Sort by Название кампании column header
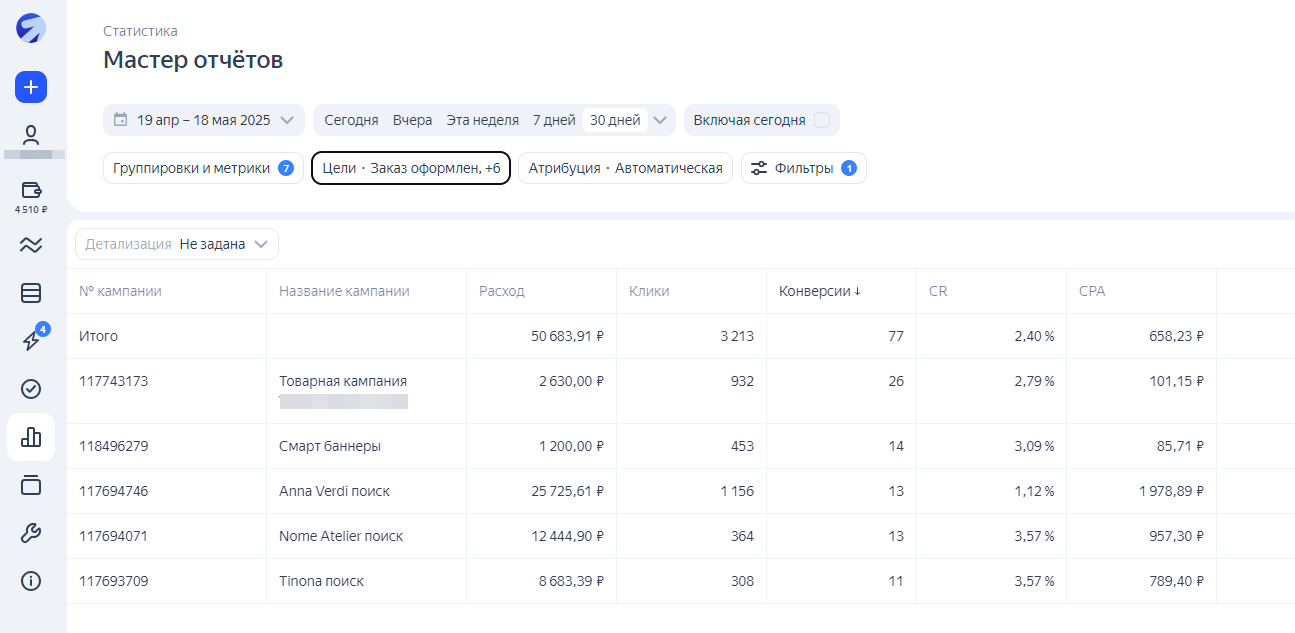Viewport: 1295px width, 633px height. (344, 291)
